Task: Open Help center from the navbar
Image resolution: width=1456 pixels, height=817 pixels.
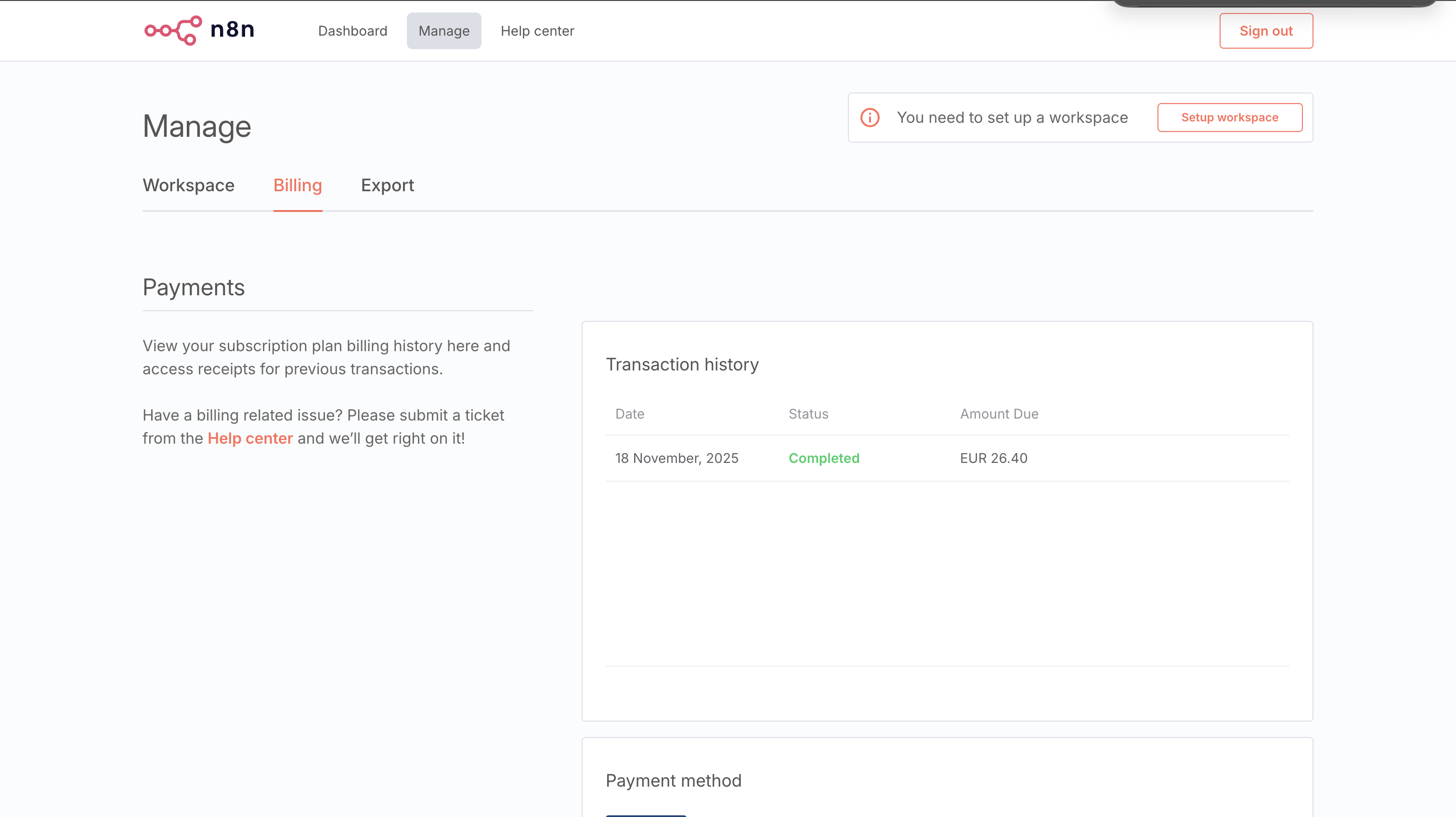Action: (x=537, y=31)
